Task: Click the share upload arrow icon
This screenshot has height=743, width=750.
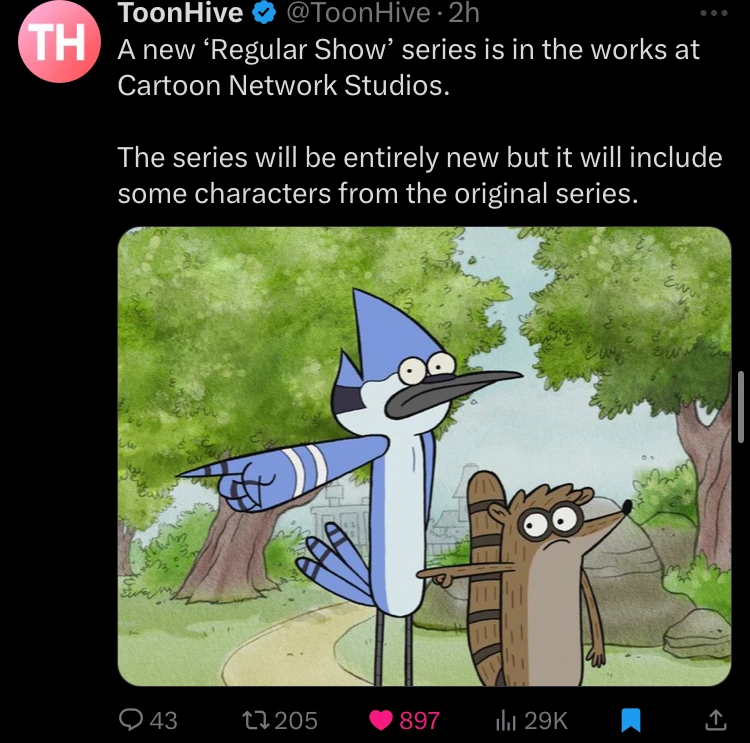Action: pyautogui.click(x=716, y=720)
